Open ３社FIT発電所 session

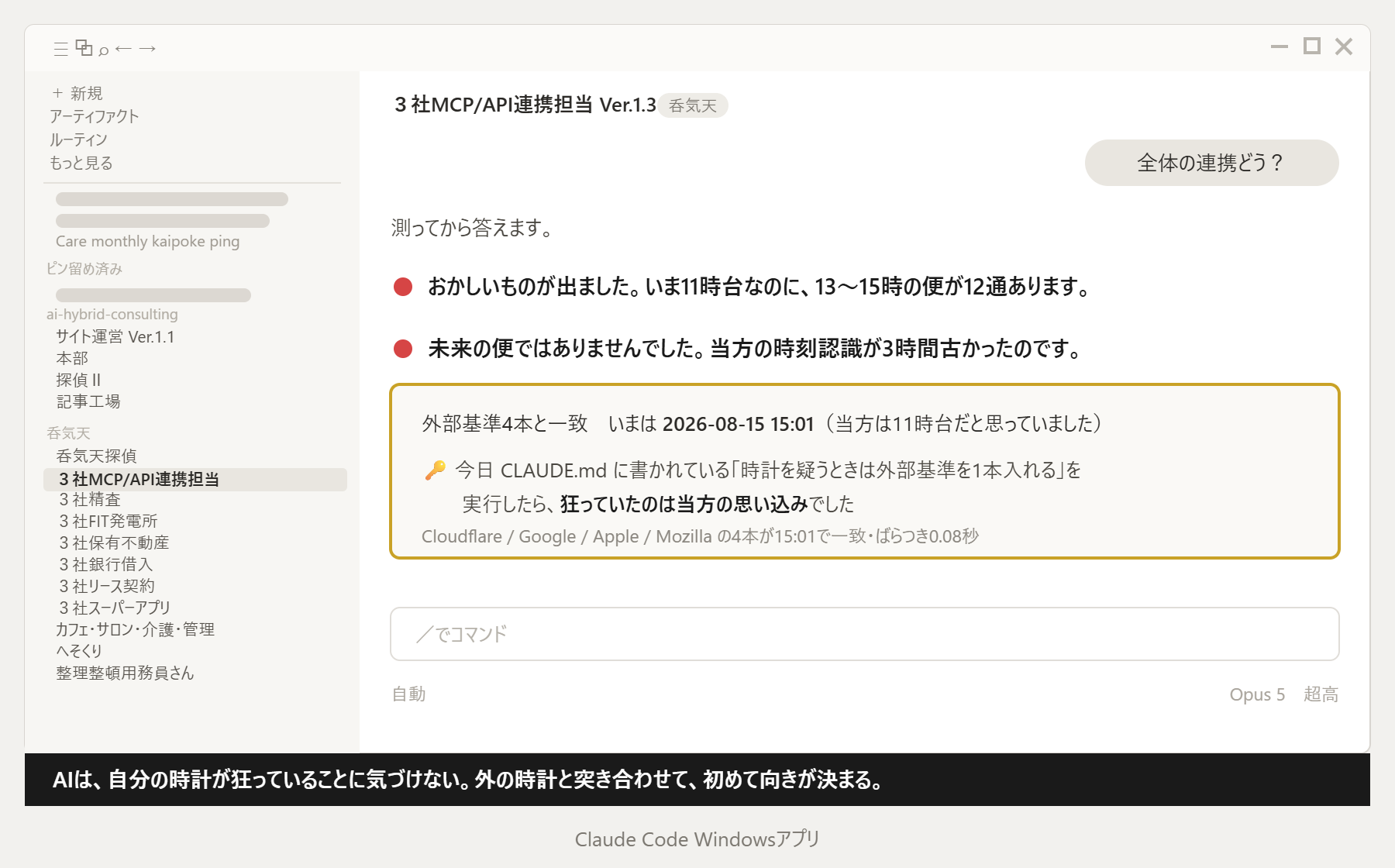click(108, 521)
